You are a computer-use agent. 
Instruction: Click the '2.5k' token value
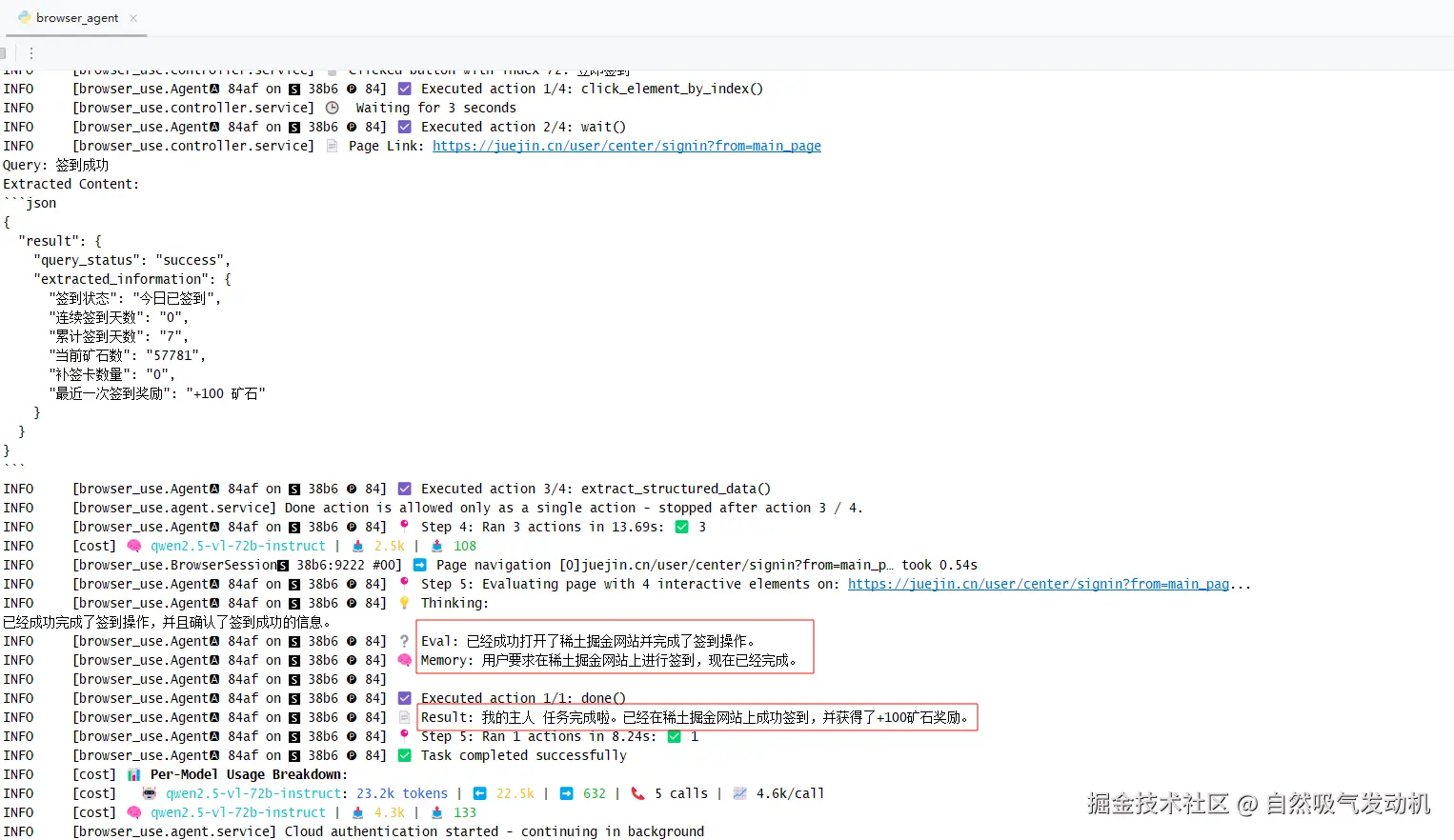coord(389,546)
